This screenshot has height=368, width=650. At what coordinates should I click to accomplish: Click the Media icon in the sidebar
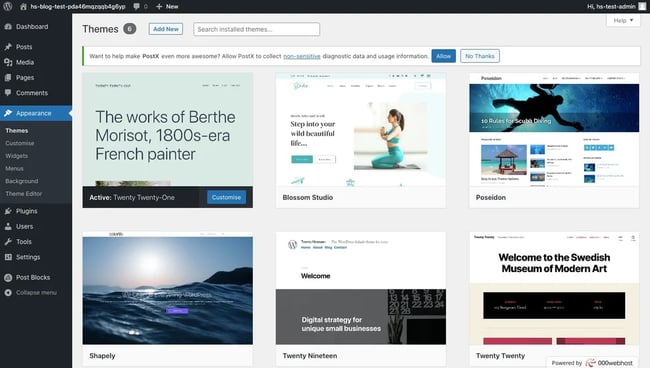click(8, 62)
